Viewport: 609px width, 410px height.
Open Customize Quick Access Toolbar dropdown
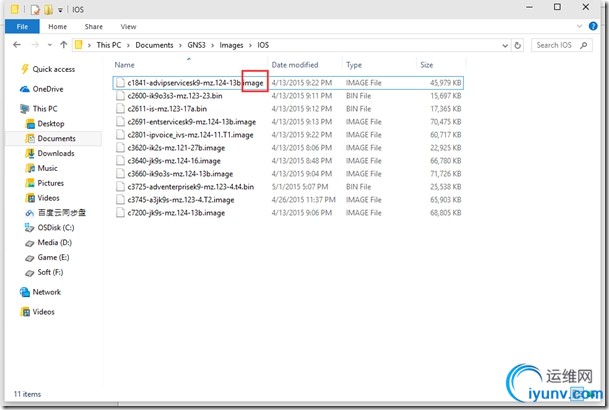(x=60, y=10)
